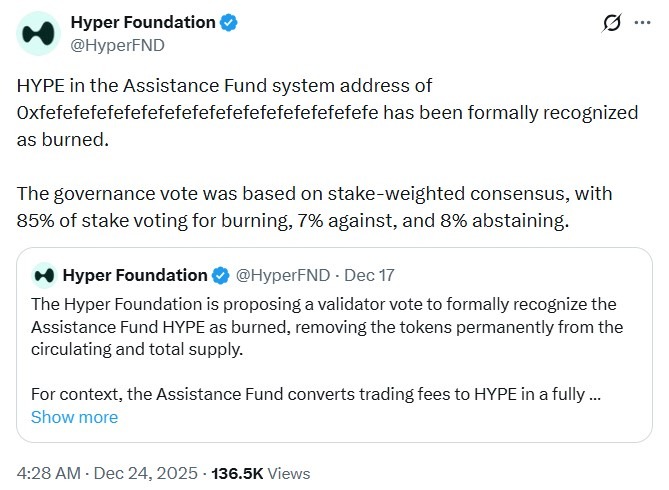Open the main Hyper Foundation display name
The width and height of the screenshot is (669, 490).
point(143,22)
